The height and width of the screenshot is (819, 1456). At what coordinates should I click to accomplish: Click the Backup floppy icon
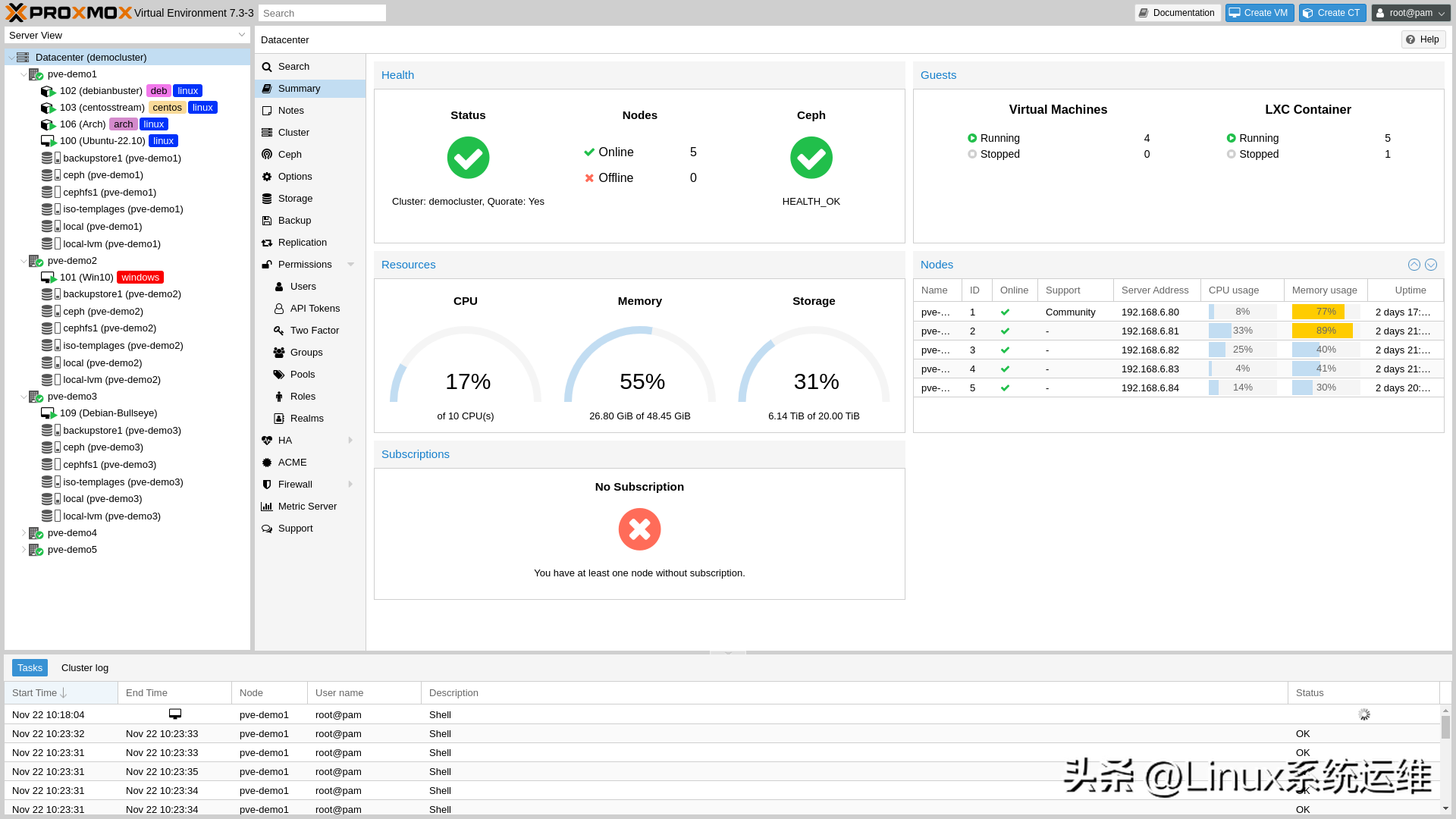pyautogui.click(x=267, y=221)
